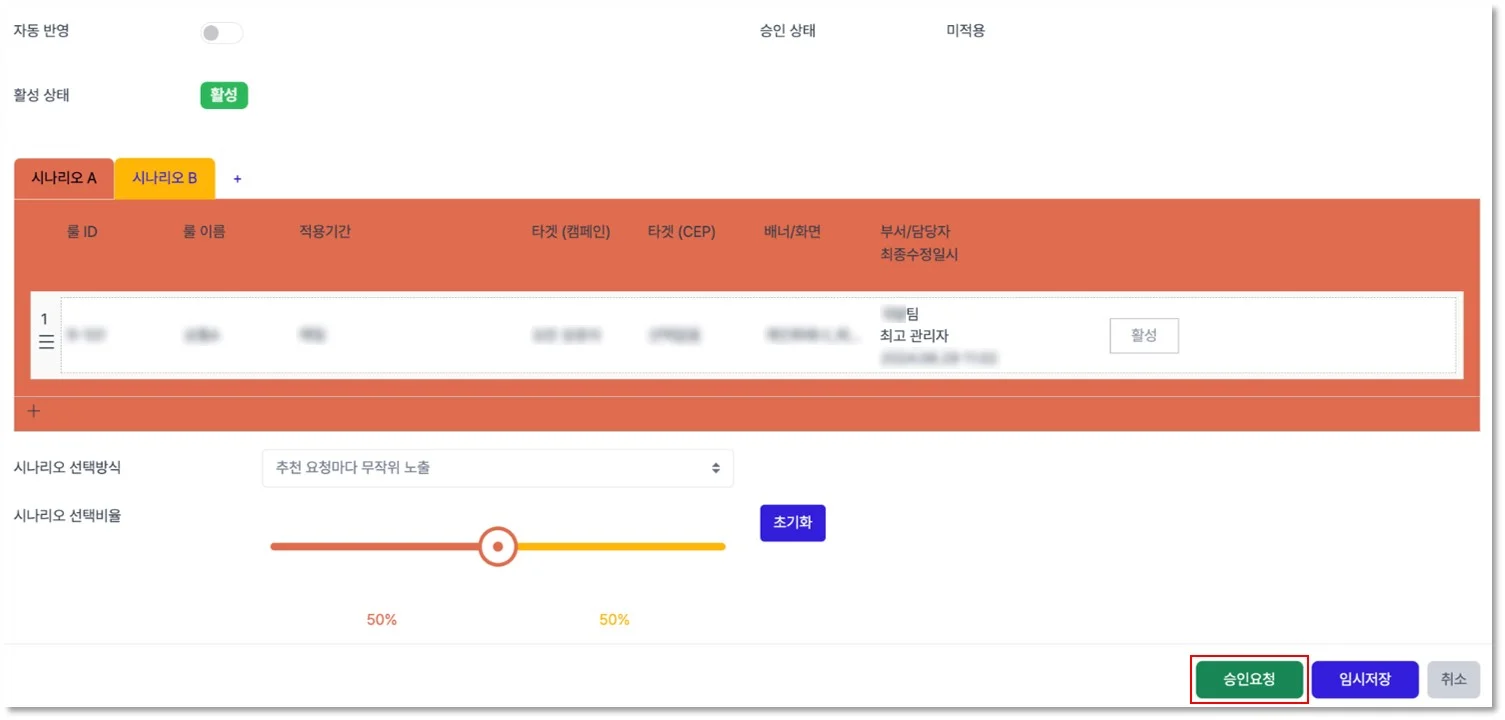This screenshot has height=720, width=1505.
Task: Open the 추천 요청마다 무작위 노출 dropdown
Action: 497,468
